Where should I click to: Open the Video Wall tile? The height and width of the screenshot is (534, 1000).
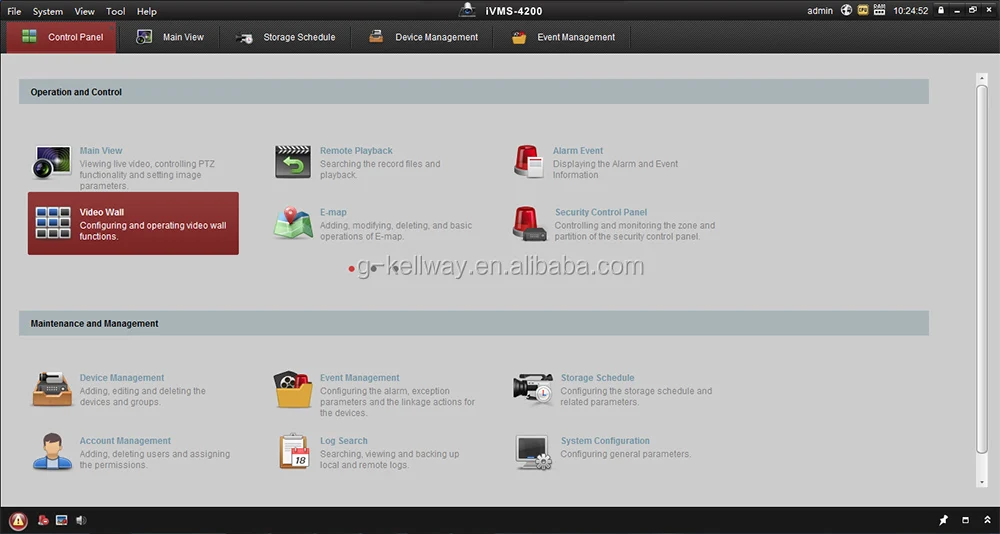coord(133,223)
